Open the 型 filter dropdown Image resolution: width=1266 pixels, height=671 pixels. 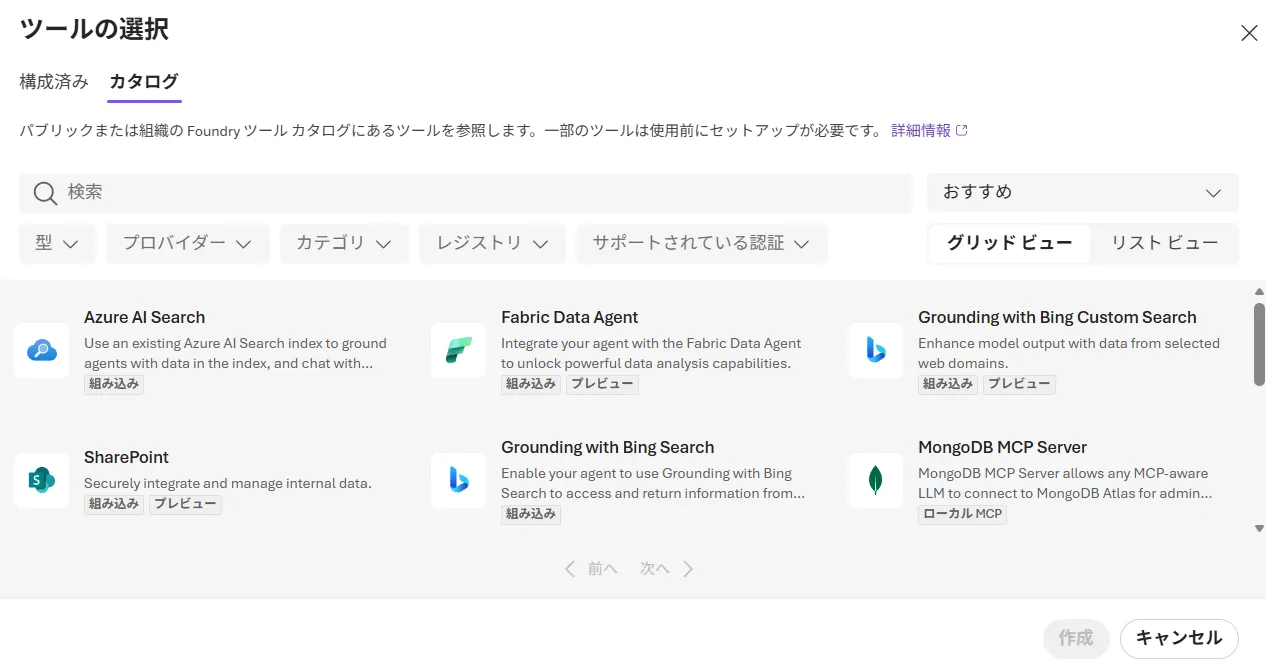click(57, 243)
